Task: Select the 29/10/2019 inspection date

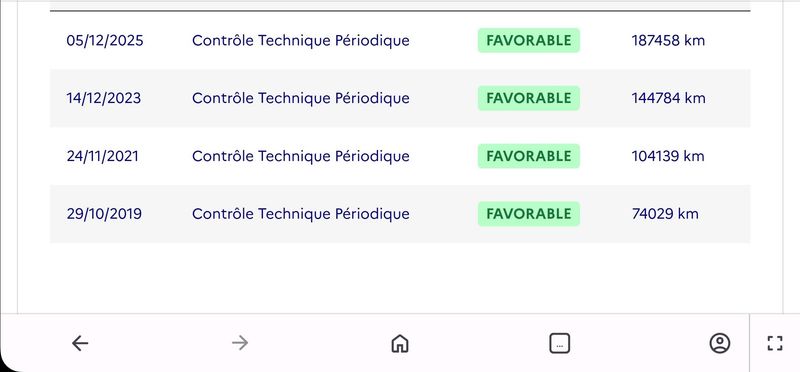Action: [x=104, y=214]
